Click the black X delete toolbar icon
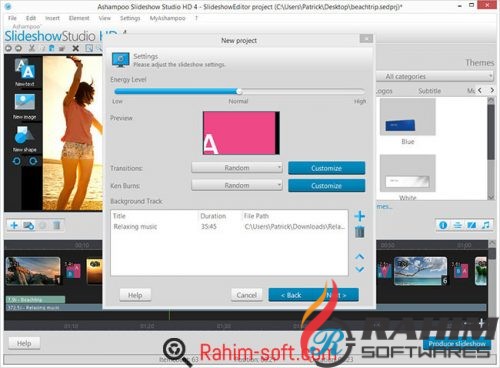Screen dimensions: 500x368 [76, 48]
